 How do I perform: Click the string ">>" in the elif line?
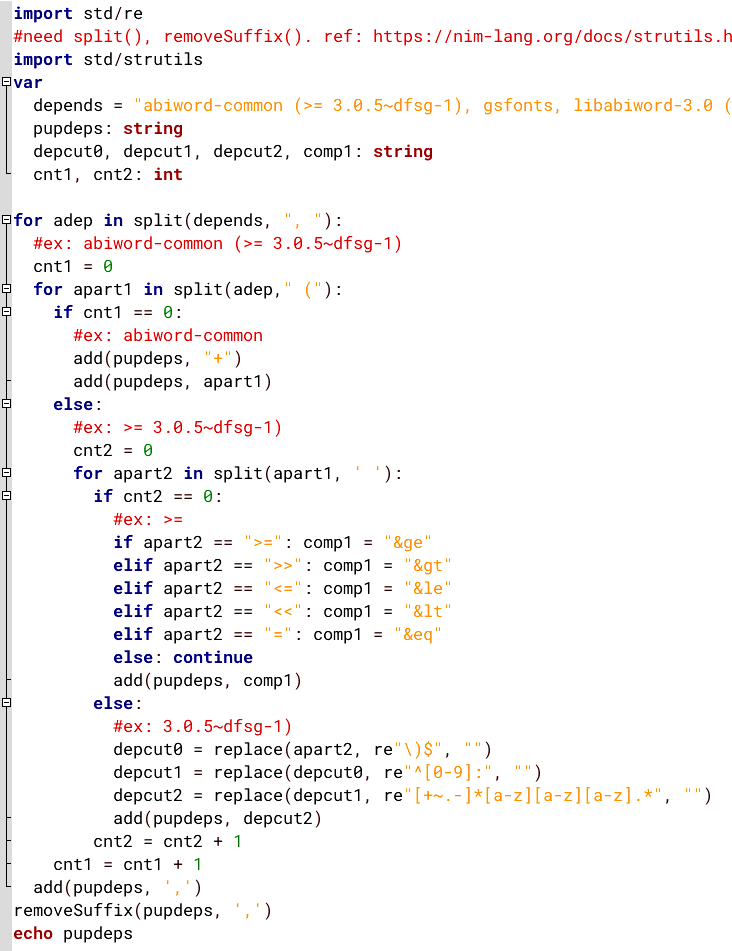[283, 565]
